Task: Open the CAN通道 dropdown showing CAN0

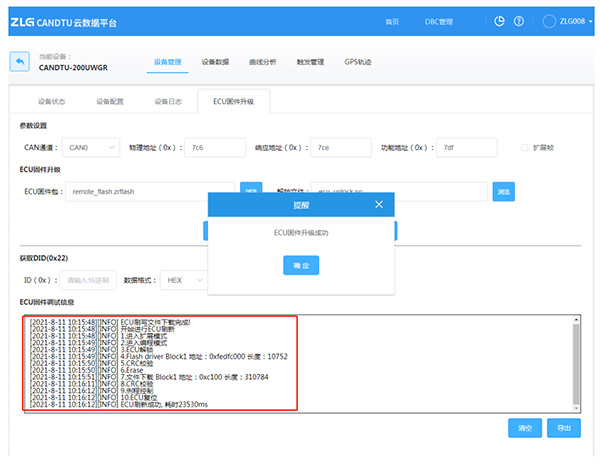Action: pos(91,148)
